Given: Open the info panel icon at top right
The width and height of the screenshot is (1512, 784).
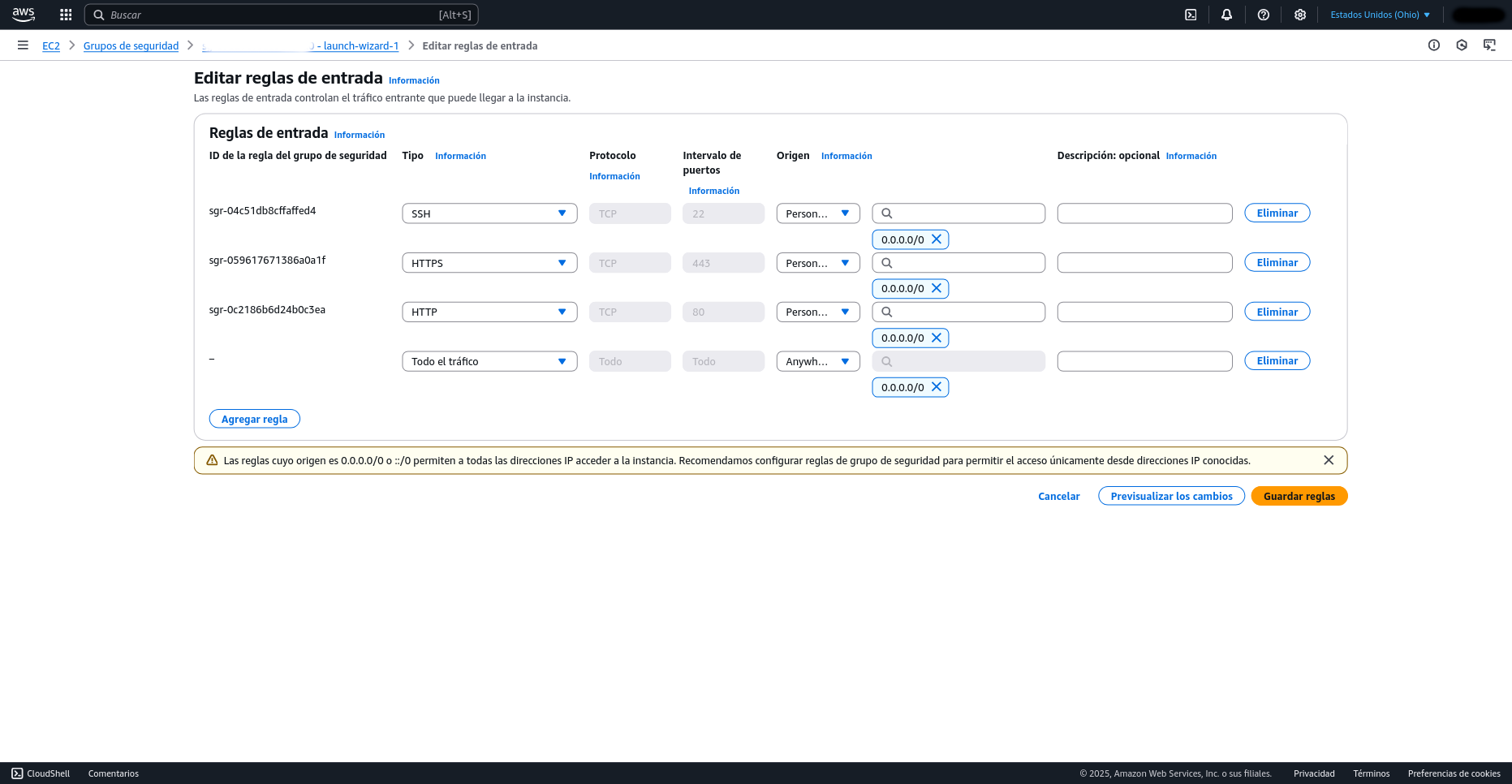Looking at the screenshot, I should pos(1434,45).
